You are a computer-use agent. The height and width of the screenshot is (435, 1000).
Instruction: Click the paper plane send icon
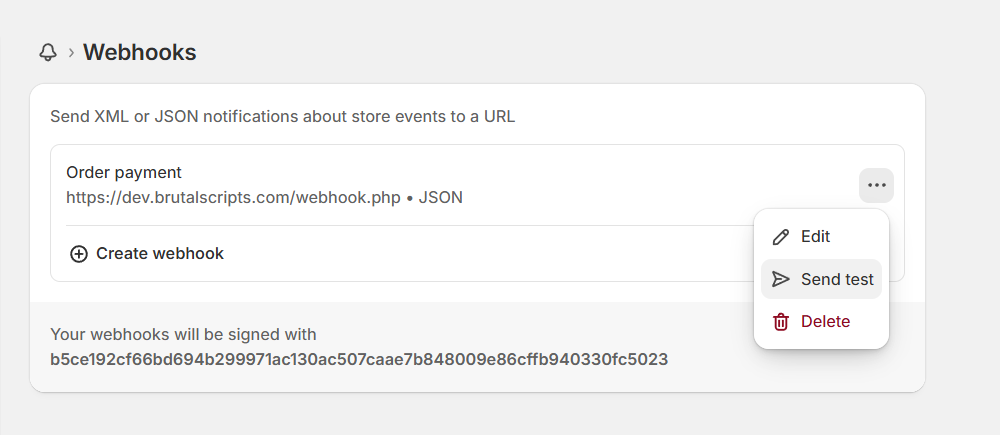[x=781, y=279]
